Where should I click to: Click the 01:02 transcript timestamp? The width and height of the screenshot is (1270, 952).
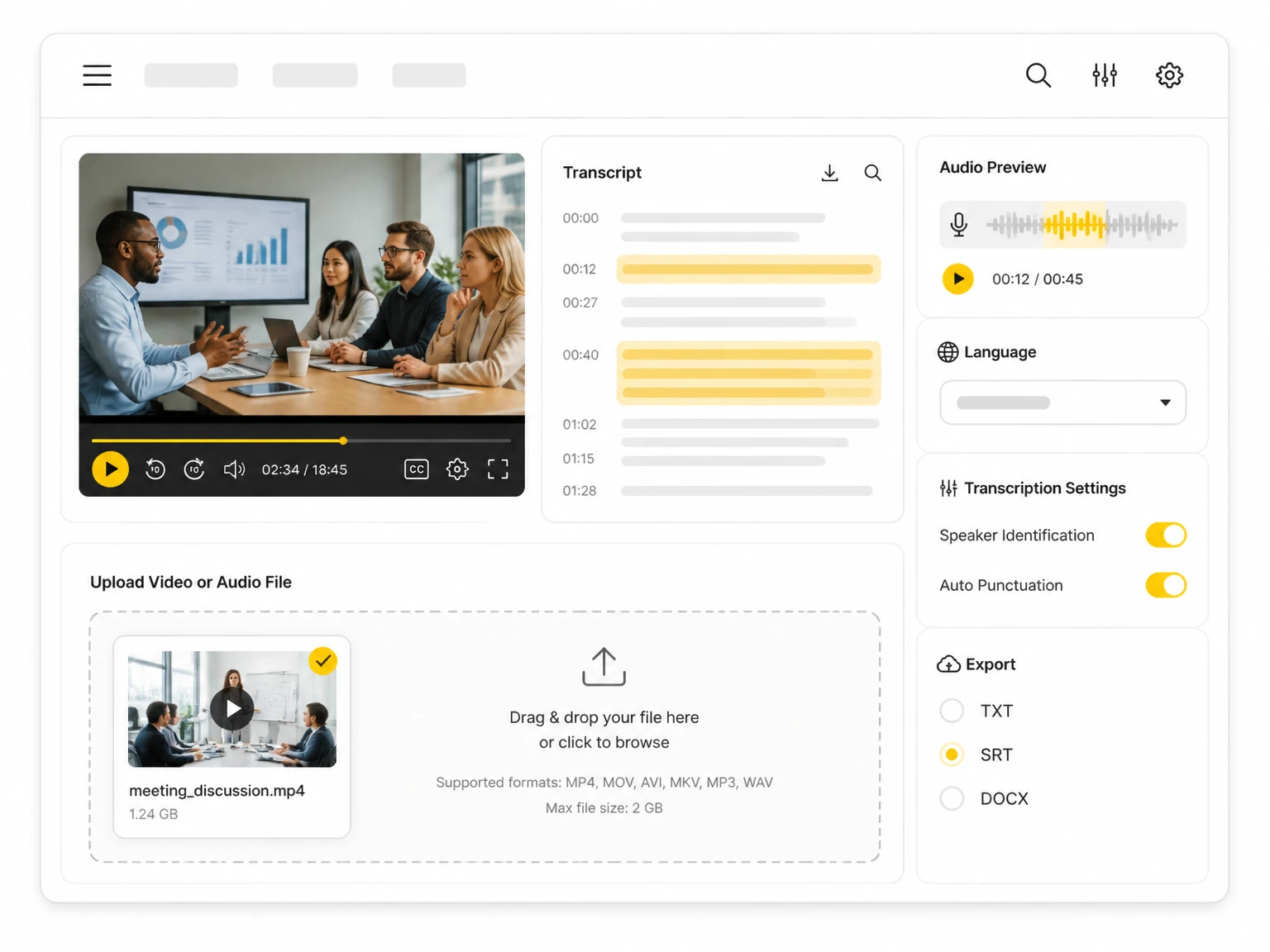580,425
